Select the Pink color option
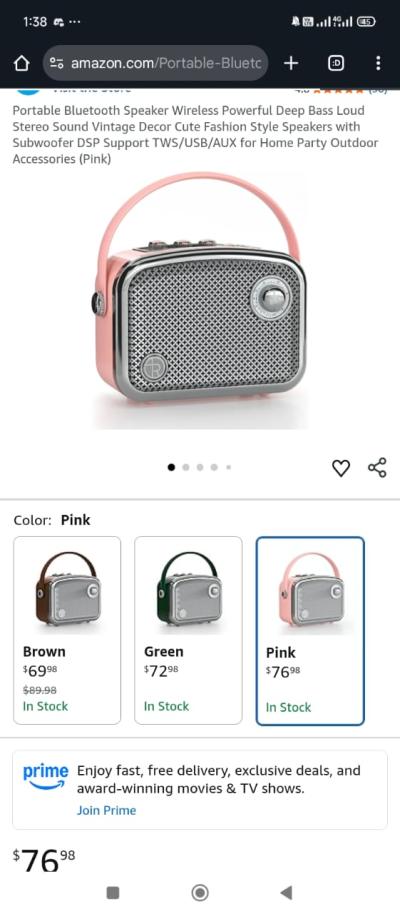Screen dimensions: 400x914 (310, 631)
